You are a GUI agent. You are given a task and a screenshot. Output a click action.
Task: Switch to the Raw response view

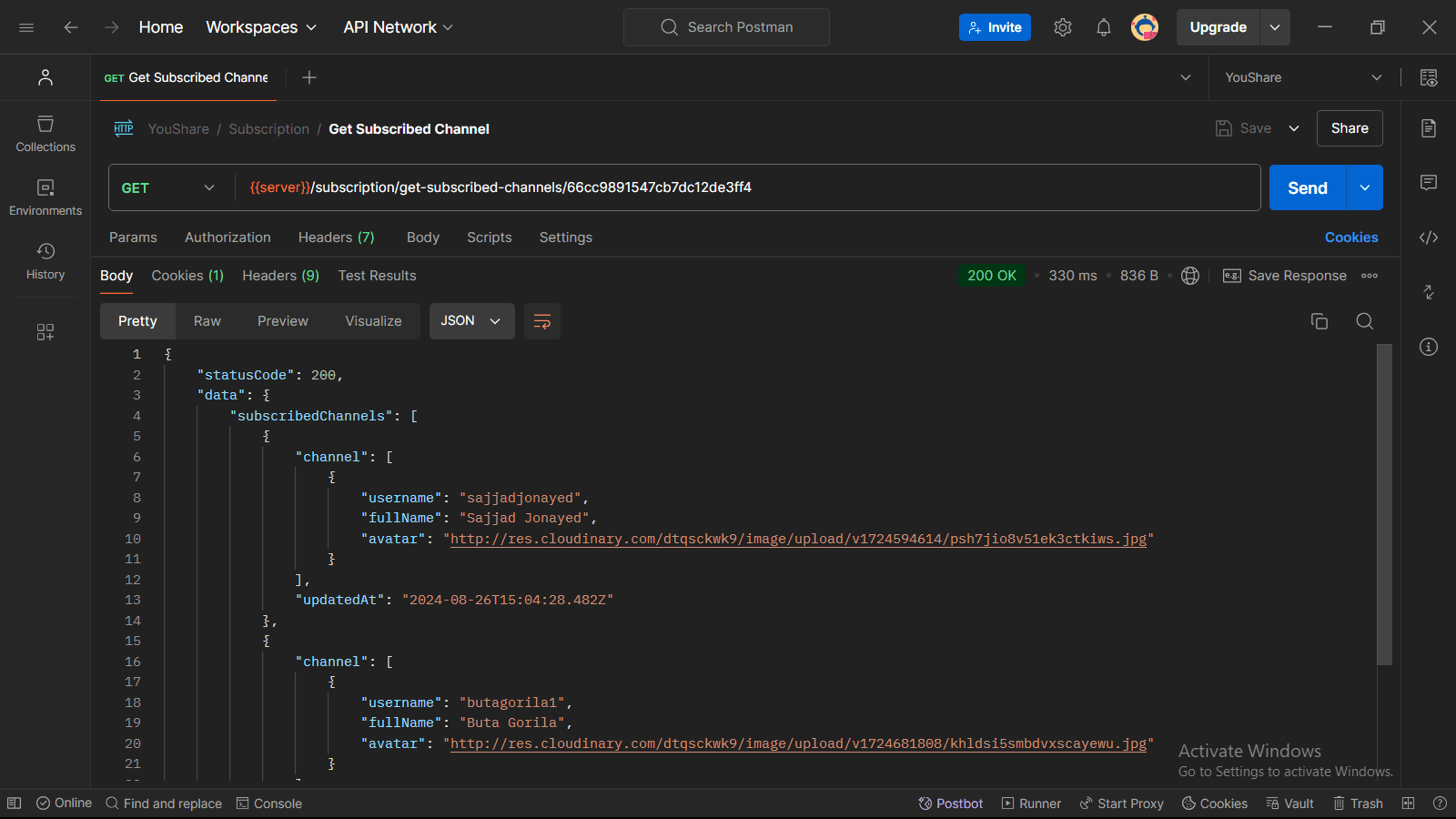click(207, 321)
